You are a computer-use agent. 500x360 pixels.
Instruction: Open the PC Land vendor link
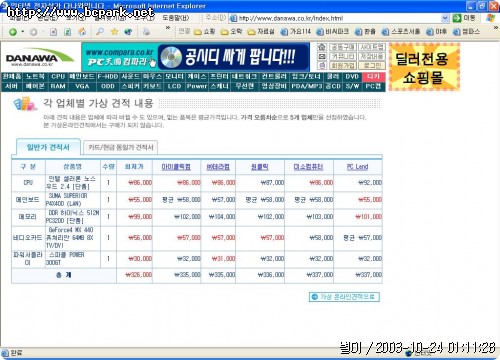click(357, 167)
